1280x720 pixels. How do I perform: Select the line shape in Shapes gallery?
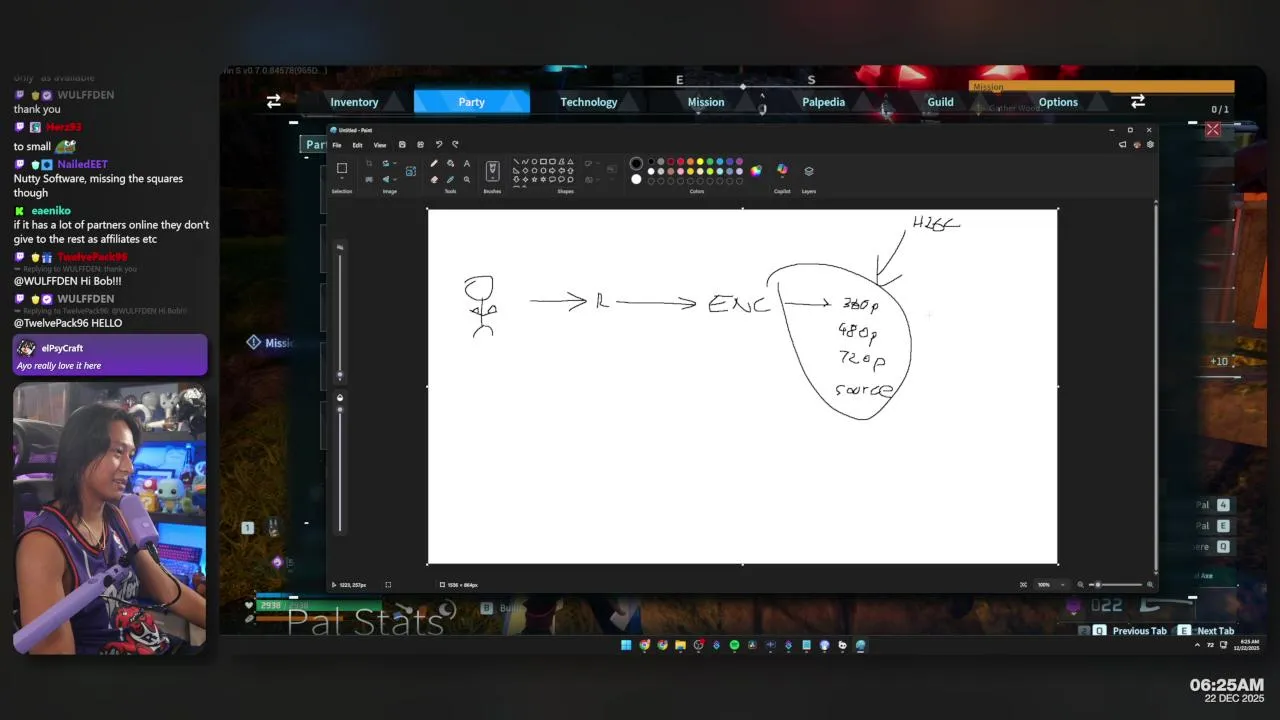pyautogui.click(x=516, y=161)
